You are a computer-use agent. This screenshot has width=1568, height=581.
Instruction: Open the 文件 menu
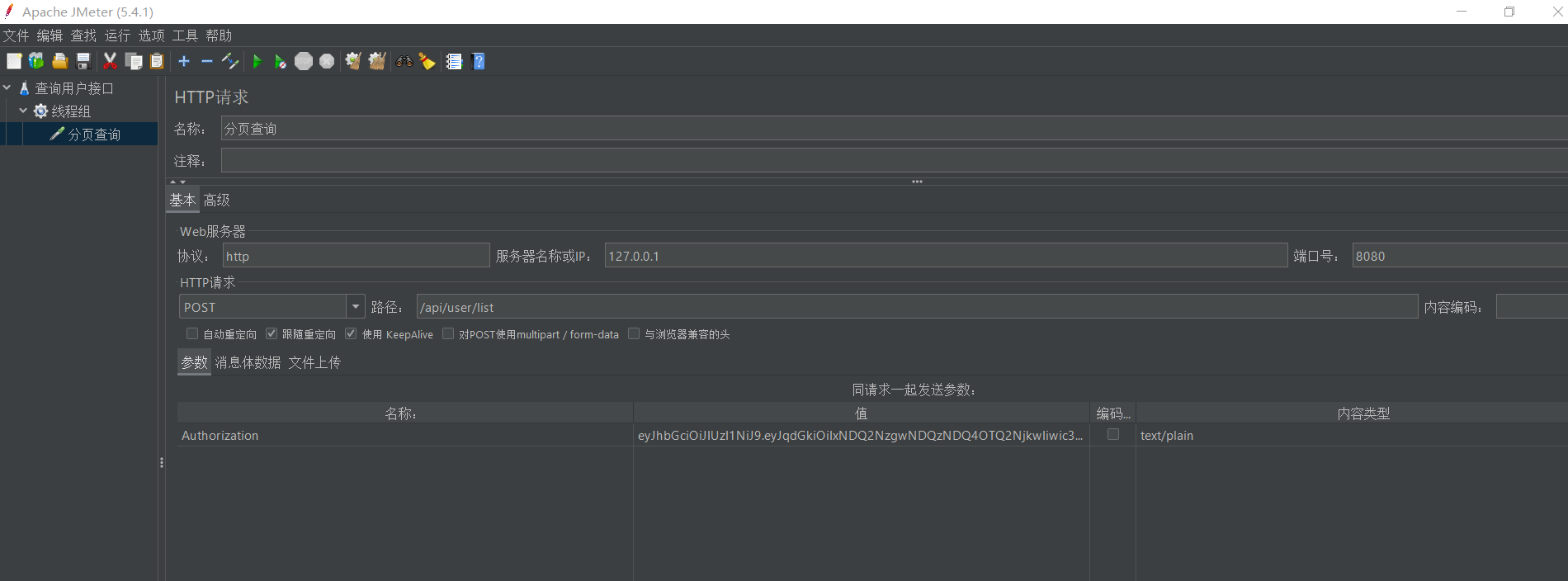(16, 35)
